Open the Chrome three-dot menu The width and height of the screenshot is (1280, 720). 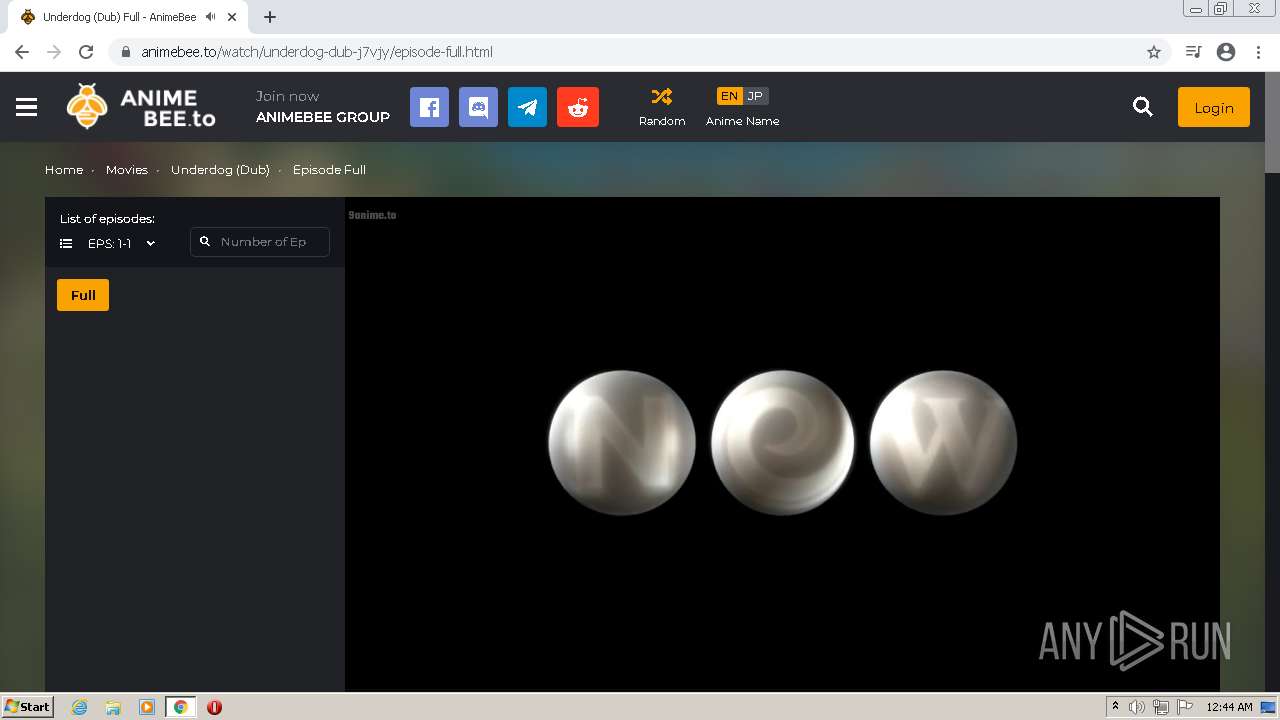point(1258,52)
